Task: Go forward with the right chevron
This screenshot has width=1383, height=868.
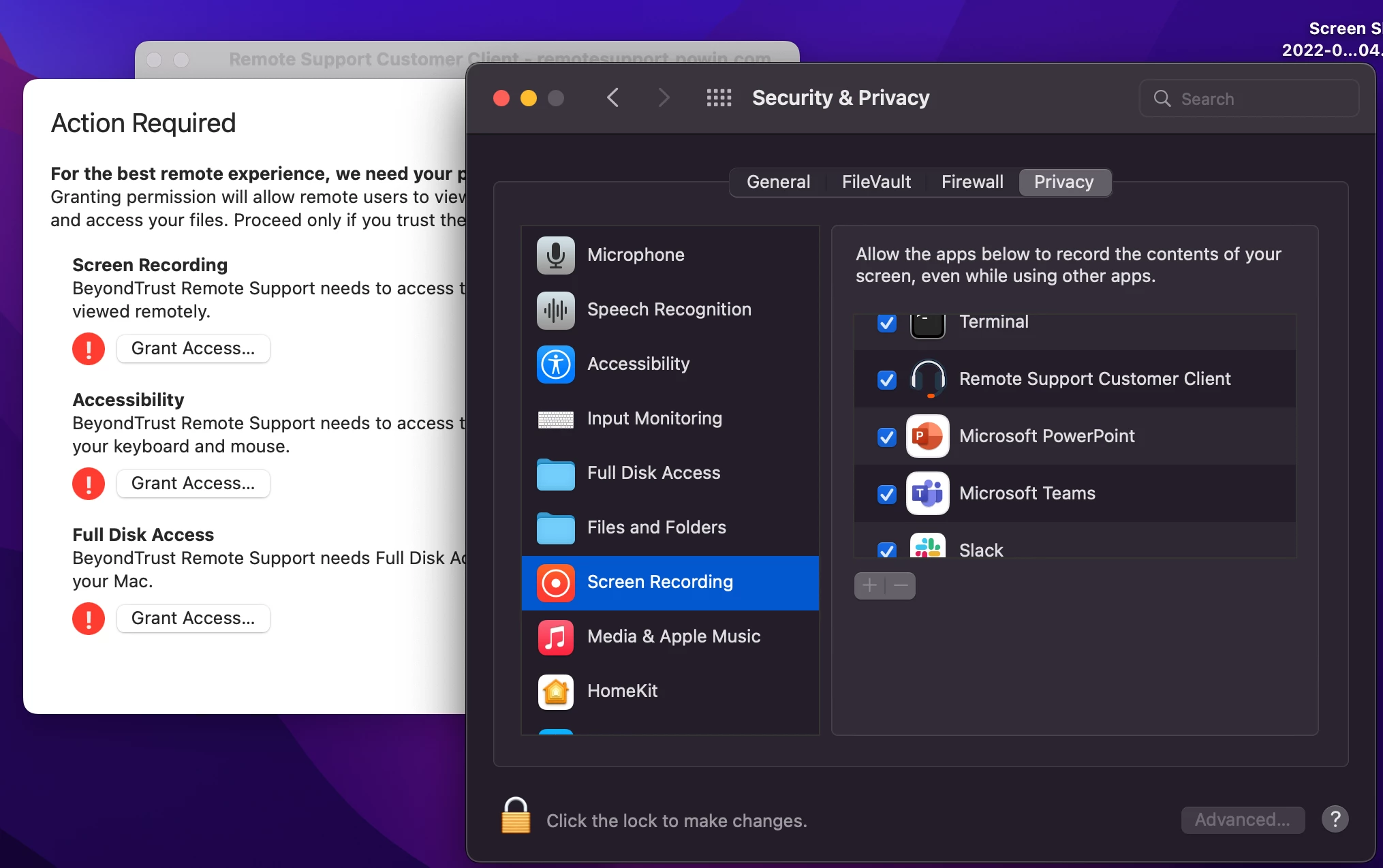Action: click(x=664, y=98)
